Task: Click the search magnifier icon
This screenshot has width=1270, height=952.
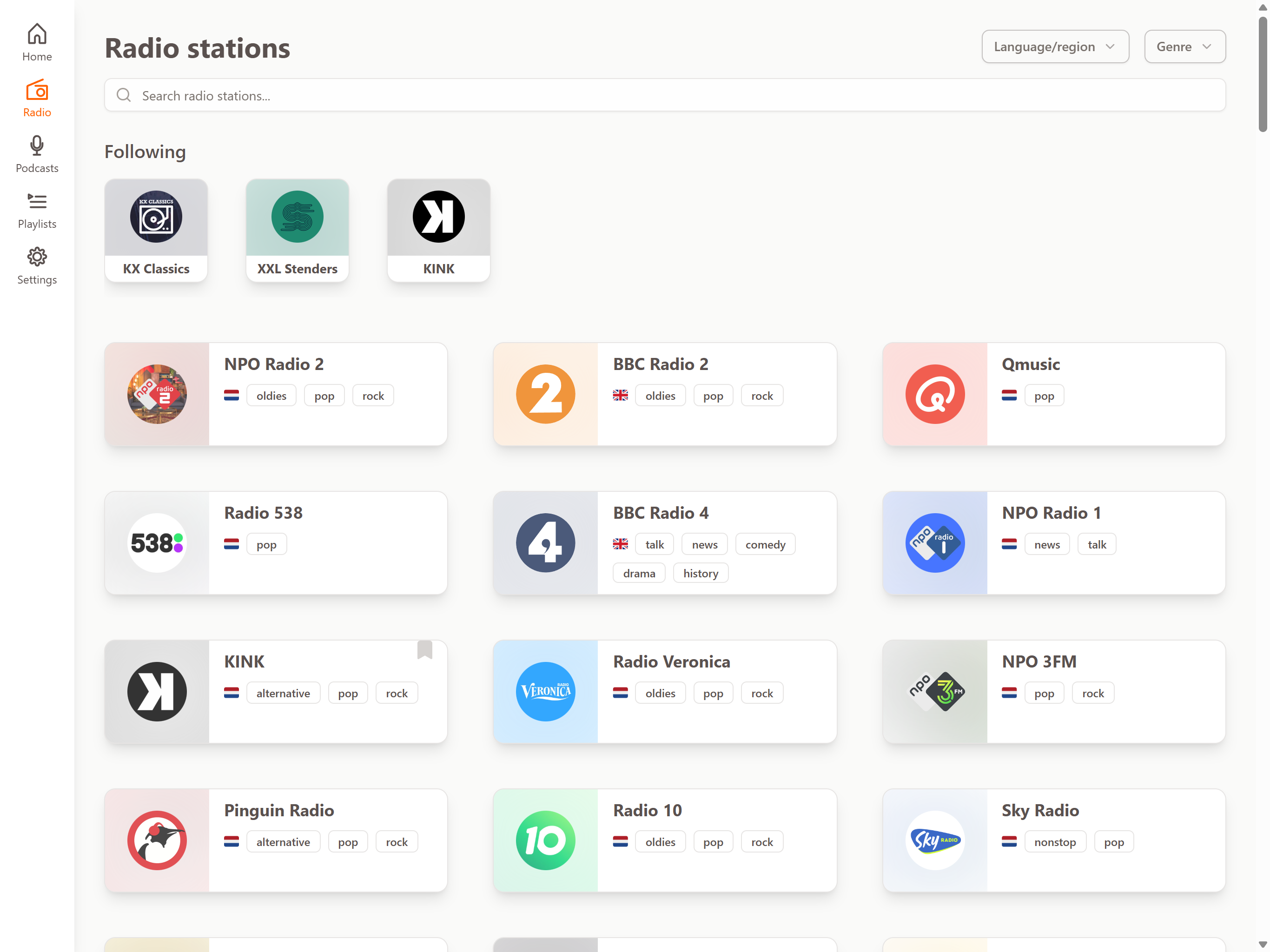Action: (x=124, y=95)
